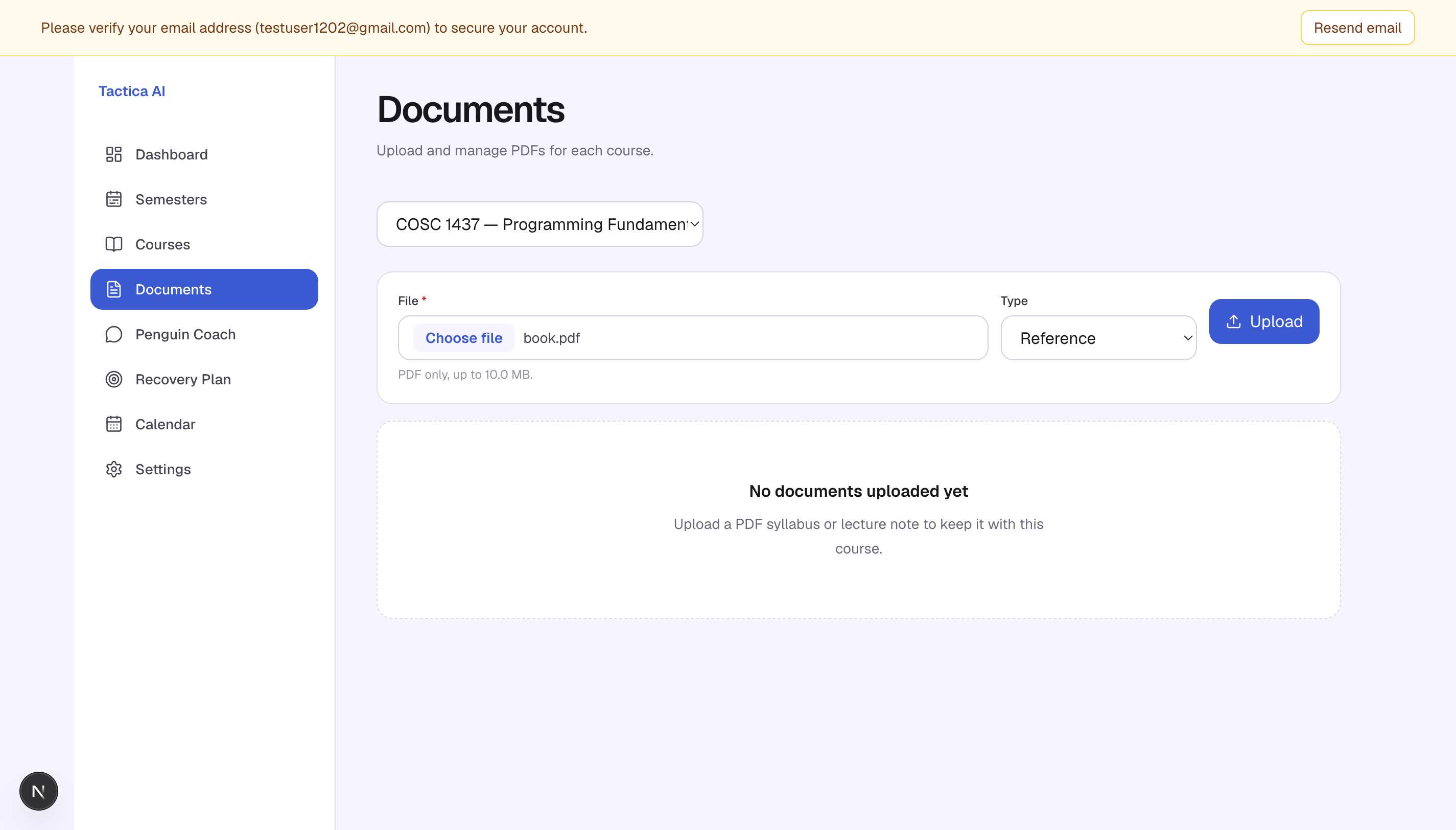Click the 'No documents uploaded yet' heading

[858, 491]
